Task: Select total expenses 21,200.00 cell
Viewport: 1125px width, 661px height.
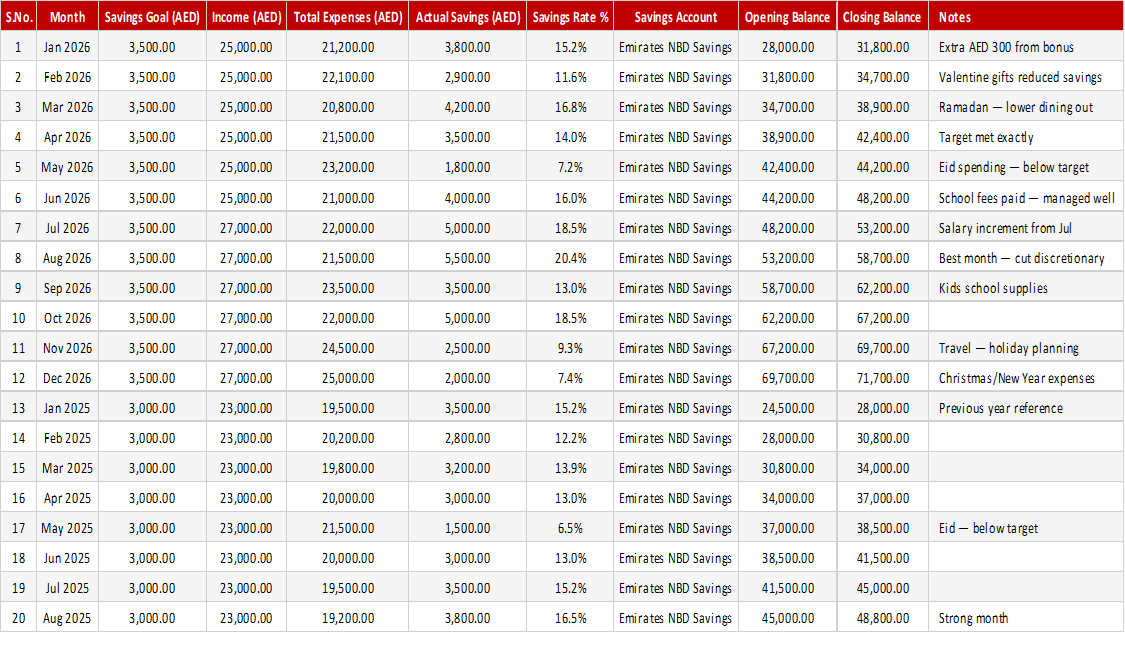Action: tap(348, 47)
